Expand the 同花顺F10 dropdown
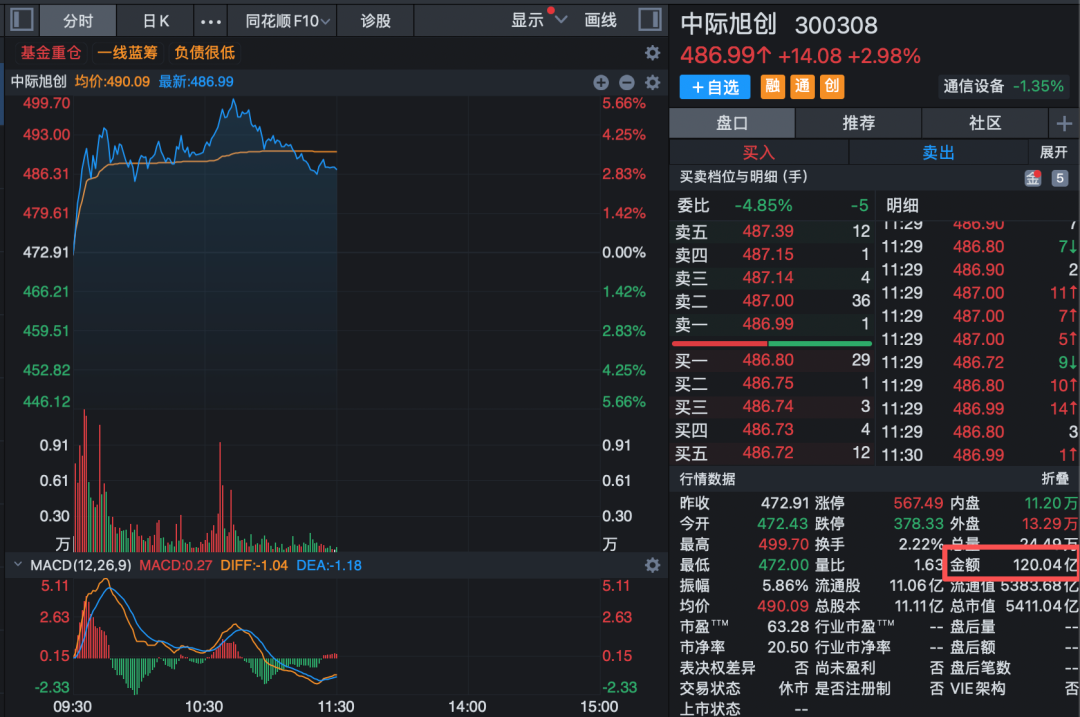The height and width of the screenshot is (717, 1080). point(281,20)
